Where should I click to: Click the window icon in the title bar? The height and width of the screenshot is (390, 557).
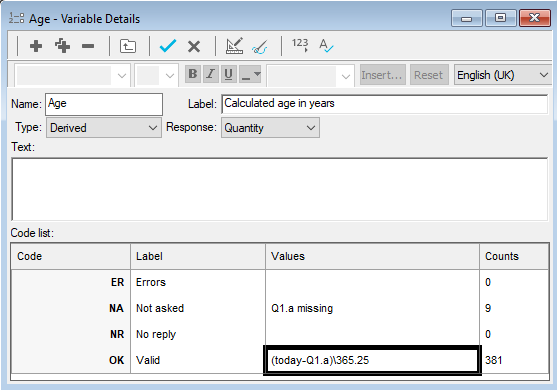[x=16, y=18]
